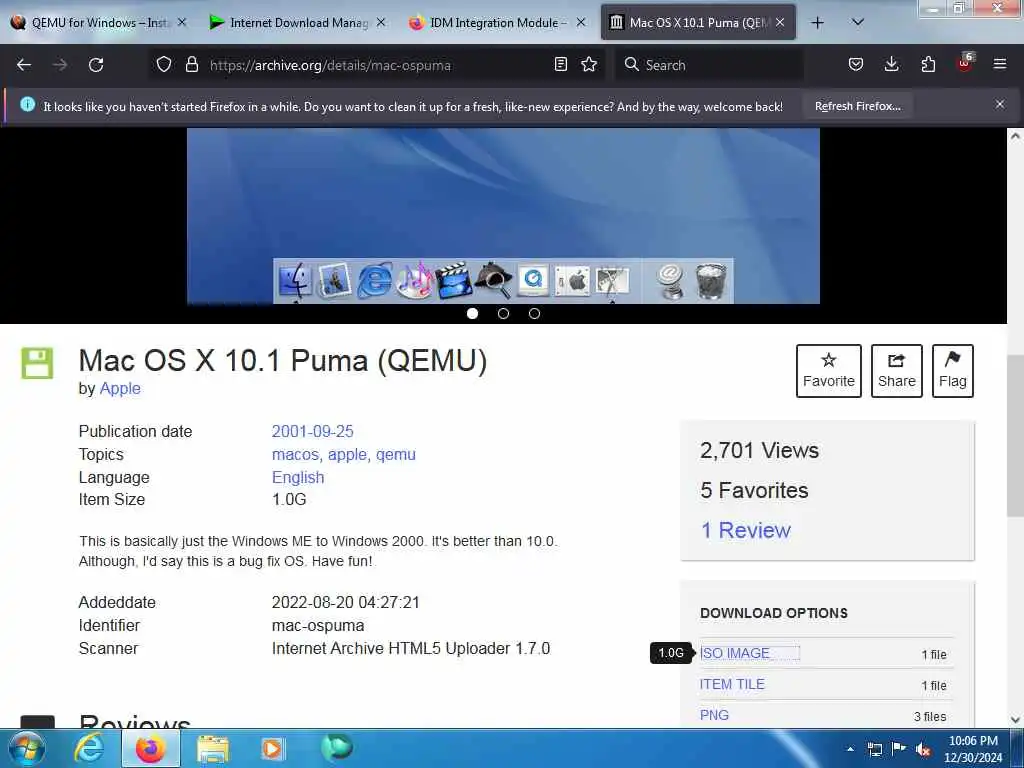Select the third carousel dot indicator
1024x768 pixels.
click(x=534, y=313)
